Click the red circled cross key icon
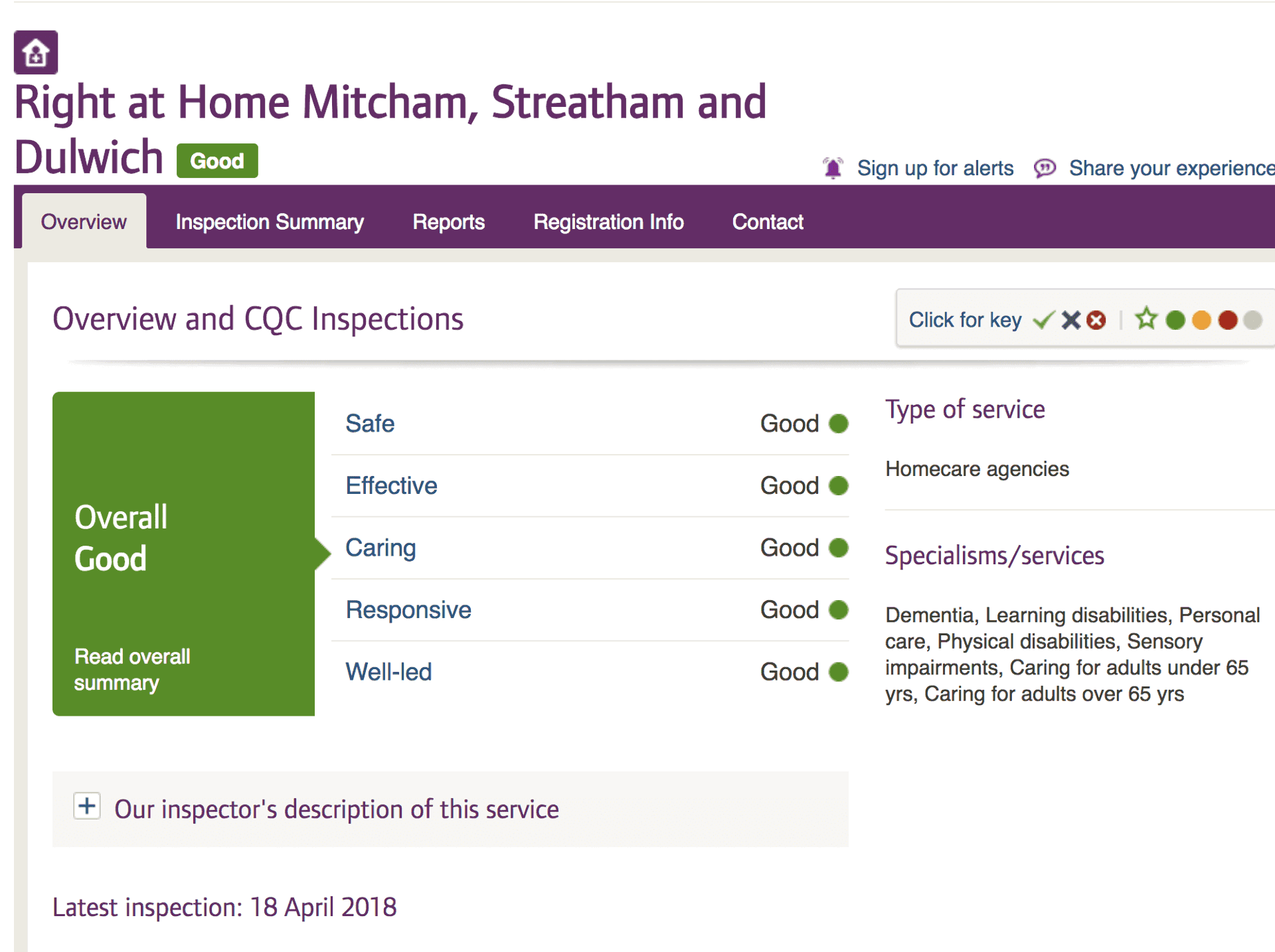This screenshot has height=952, width=1275. click(1096, 321)
